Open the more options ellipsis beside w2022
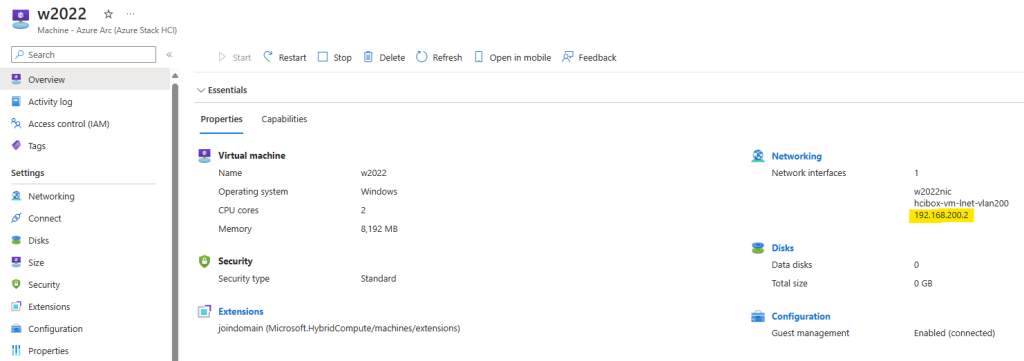1024x361 pixels. click(x=131, y=14)
